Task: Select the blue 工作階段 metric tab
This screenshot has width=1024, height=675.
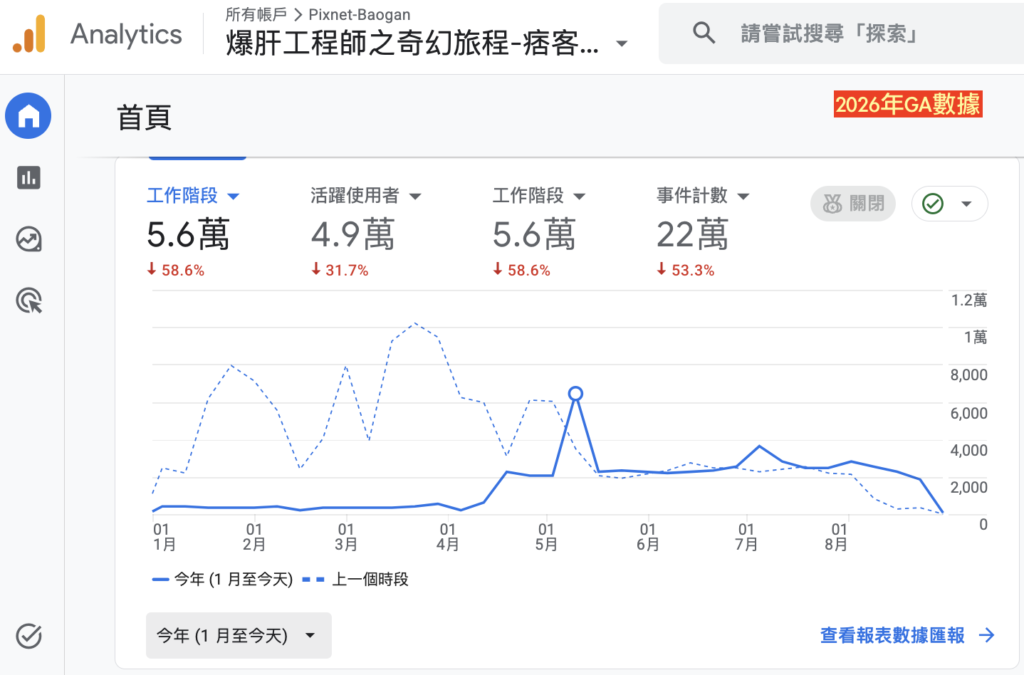Action: (x=193, y=195)
